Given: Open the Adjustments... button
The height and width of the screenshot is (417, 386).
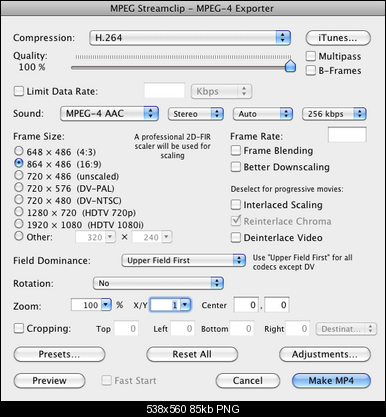Looking at the screenshot, I should click(325, 354).
